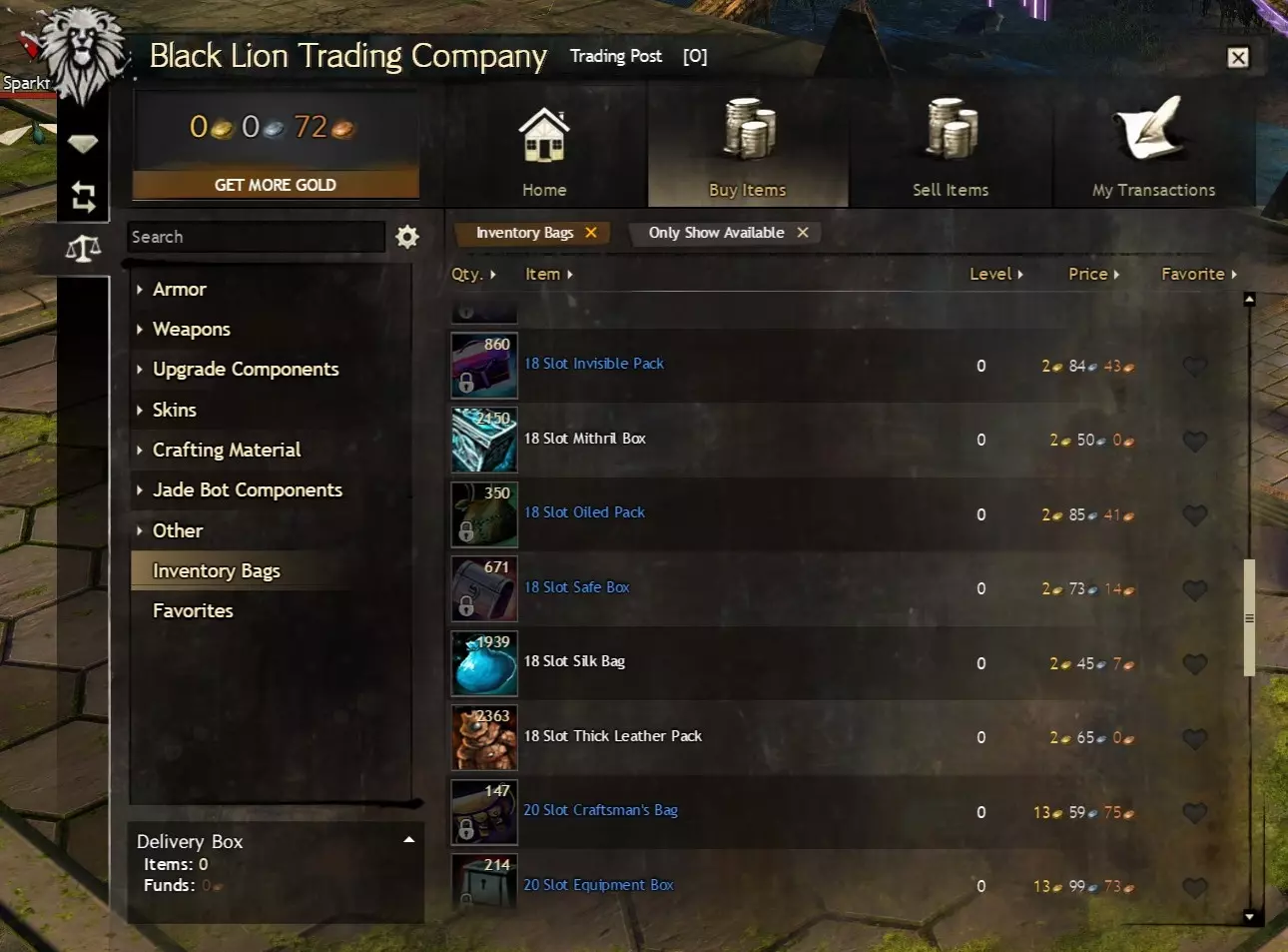This screenshot has height=952, width=1288.
Task: Click the 18 Slot Silk Bag thumbnail
Action: [x=484, y=663]
